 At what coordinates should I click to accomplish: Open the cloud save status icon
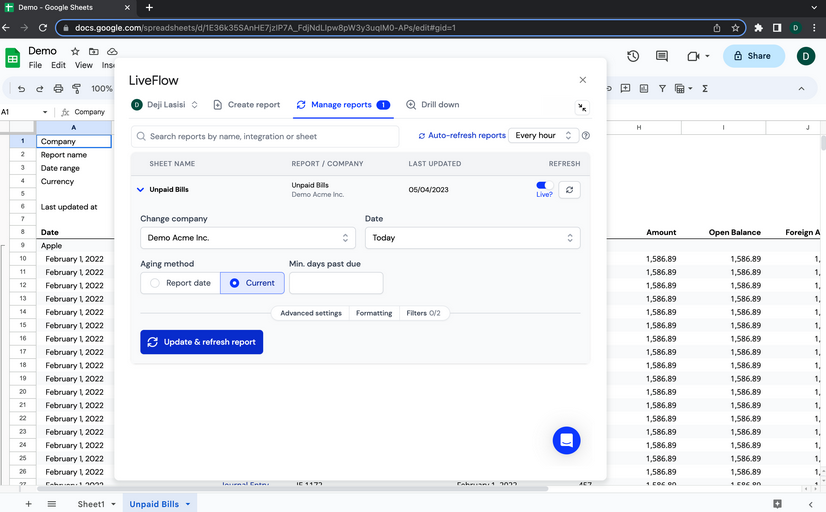pyautogui.click(x=112, y=51)
